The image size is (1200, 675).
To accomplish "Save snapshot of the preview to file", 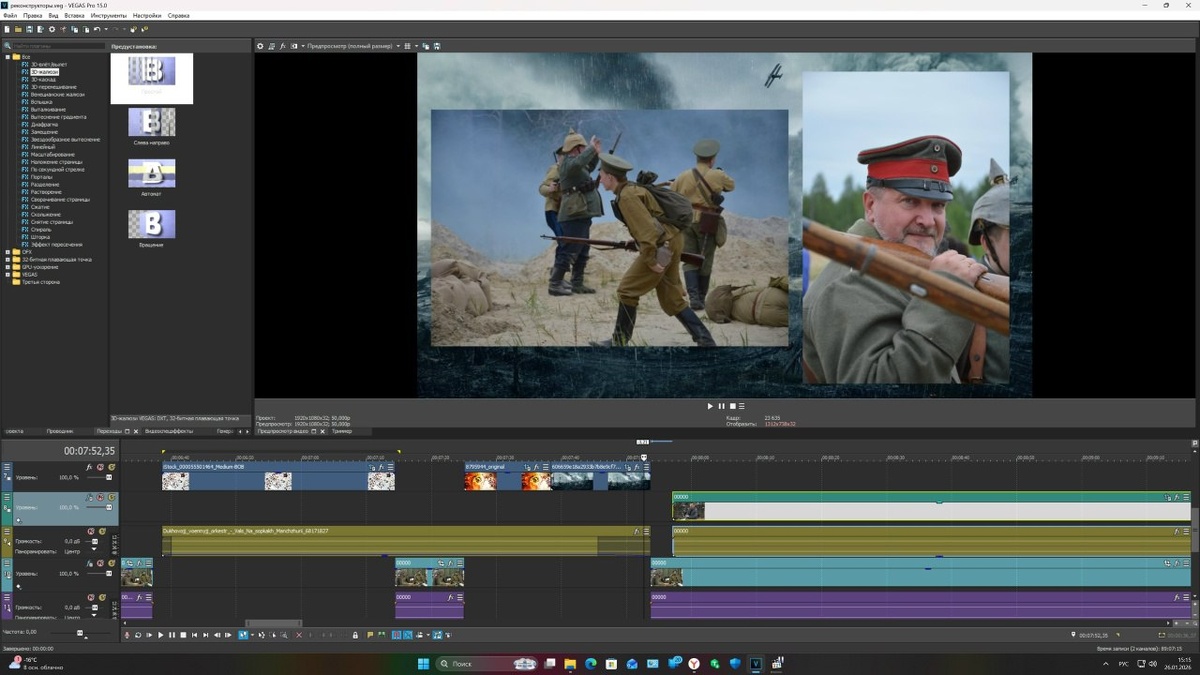I will tap(437, 46).
